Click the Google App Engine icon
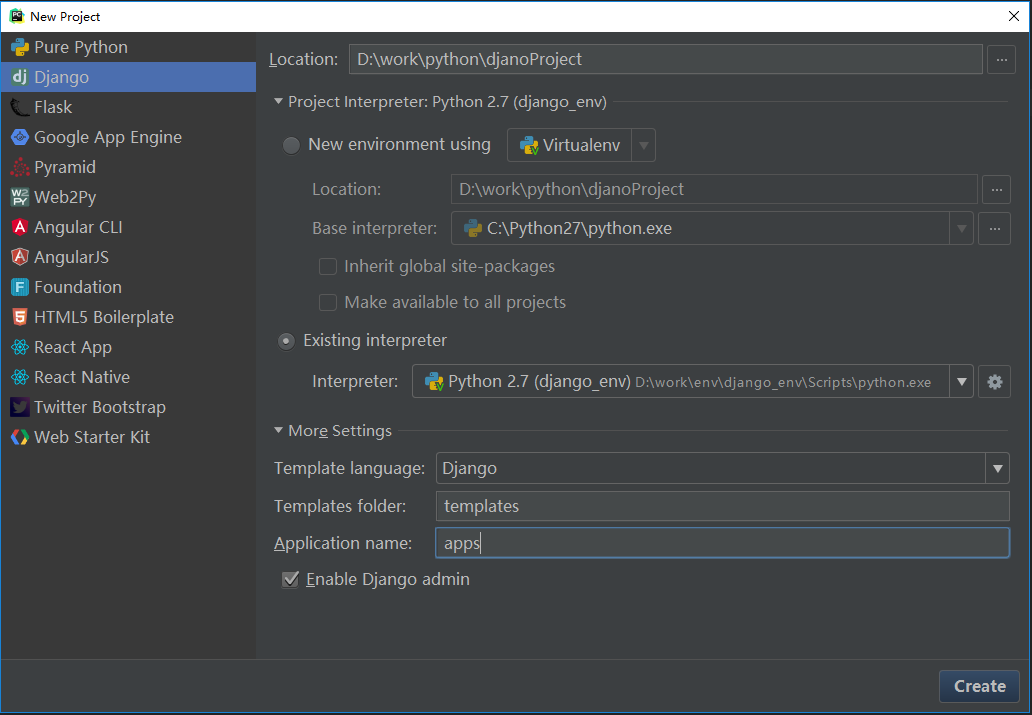 [20, 137]
